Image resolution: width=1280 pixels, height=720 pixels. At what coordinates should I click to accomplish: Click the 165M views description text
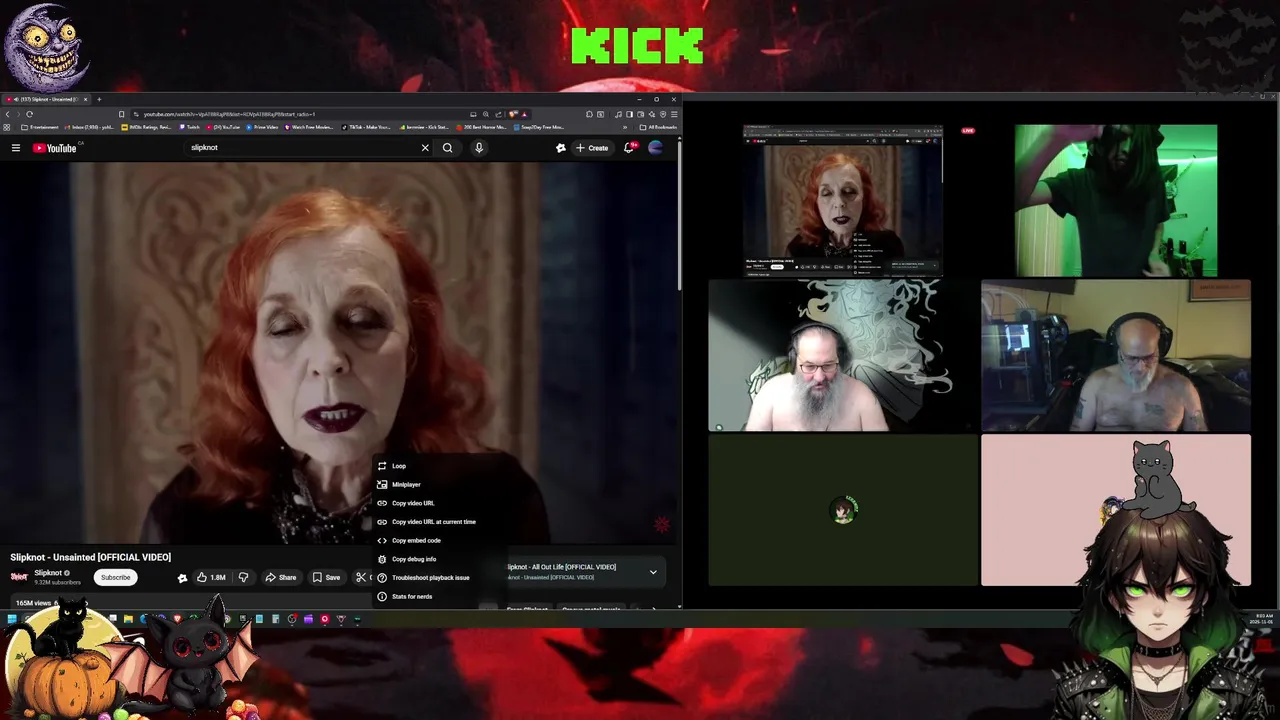click(x=35, y=603)
